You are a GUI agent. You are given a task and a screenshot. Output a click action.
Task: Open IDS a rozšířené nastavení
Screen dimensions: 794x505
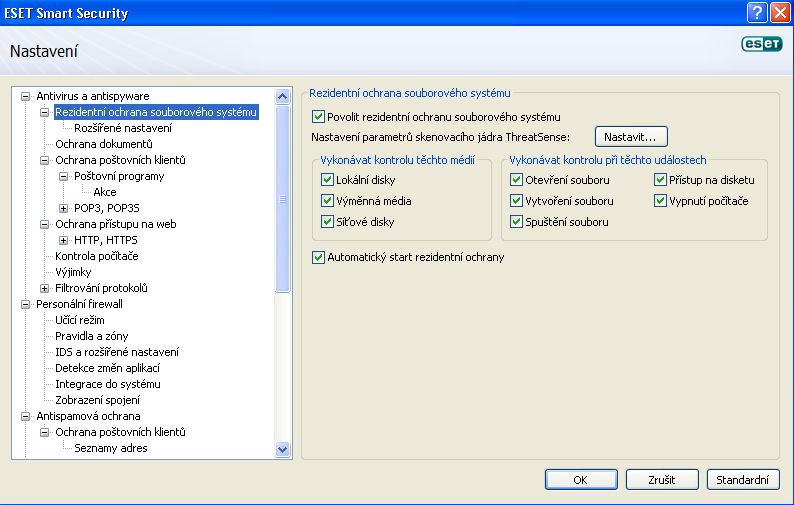[117, 352]
